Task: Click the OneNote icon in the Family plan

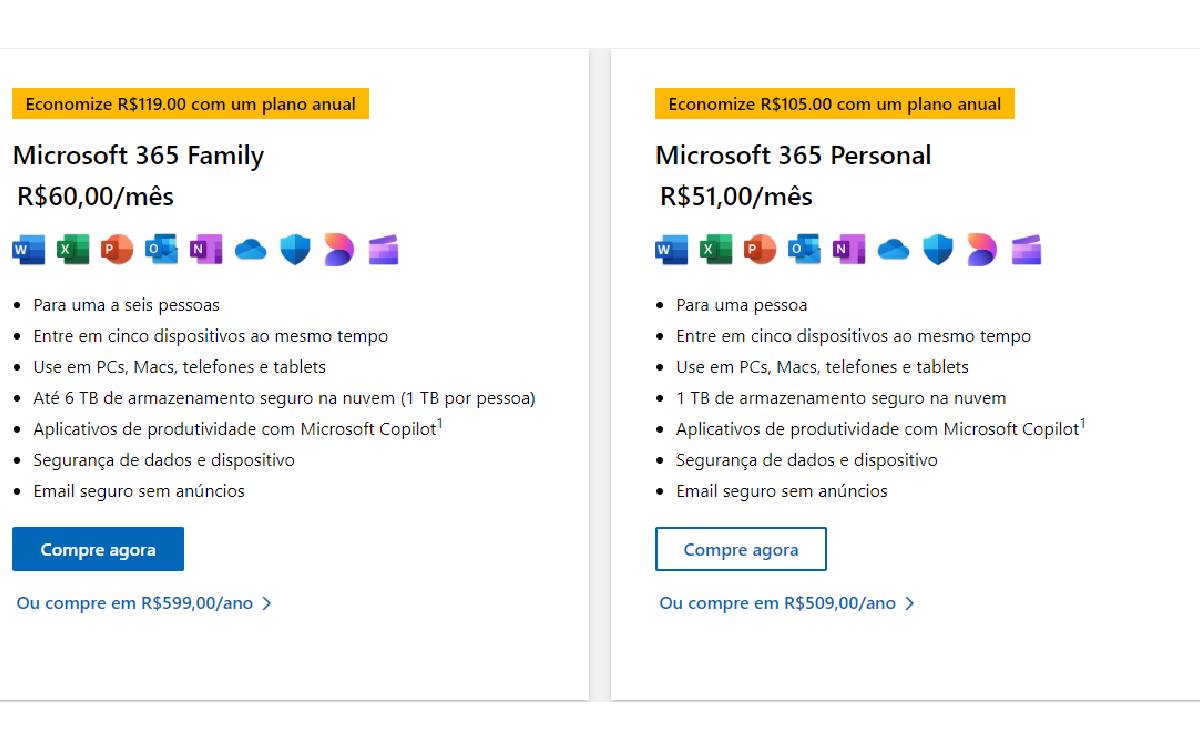Action: click(206, 249)
